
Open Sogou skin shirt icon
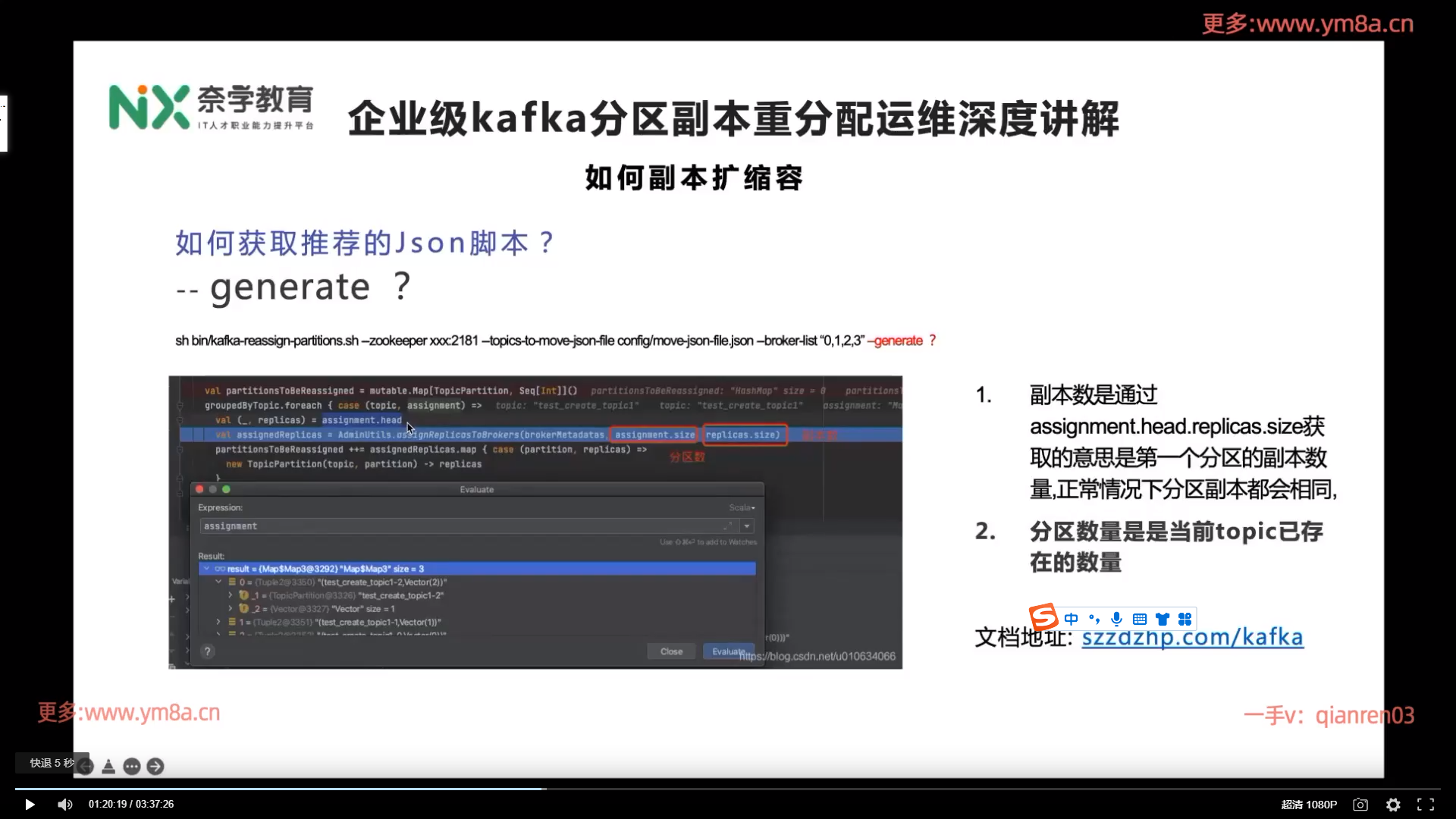click(1162, 619)
